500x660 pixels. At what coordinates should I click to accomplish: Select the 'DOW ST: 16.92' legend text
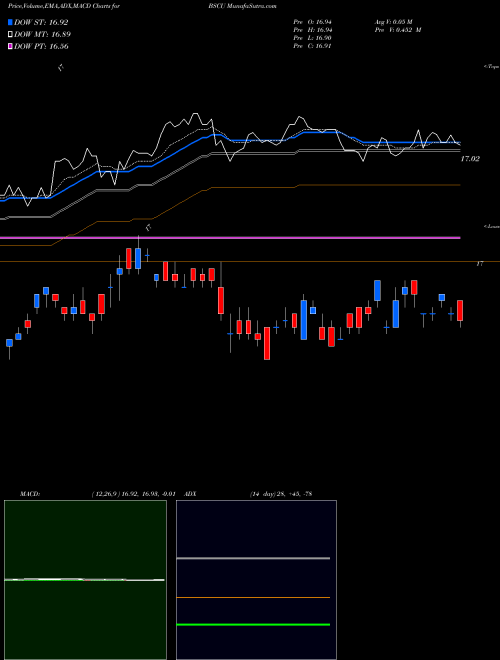tap(41, 22)
